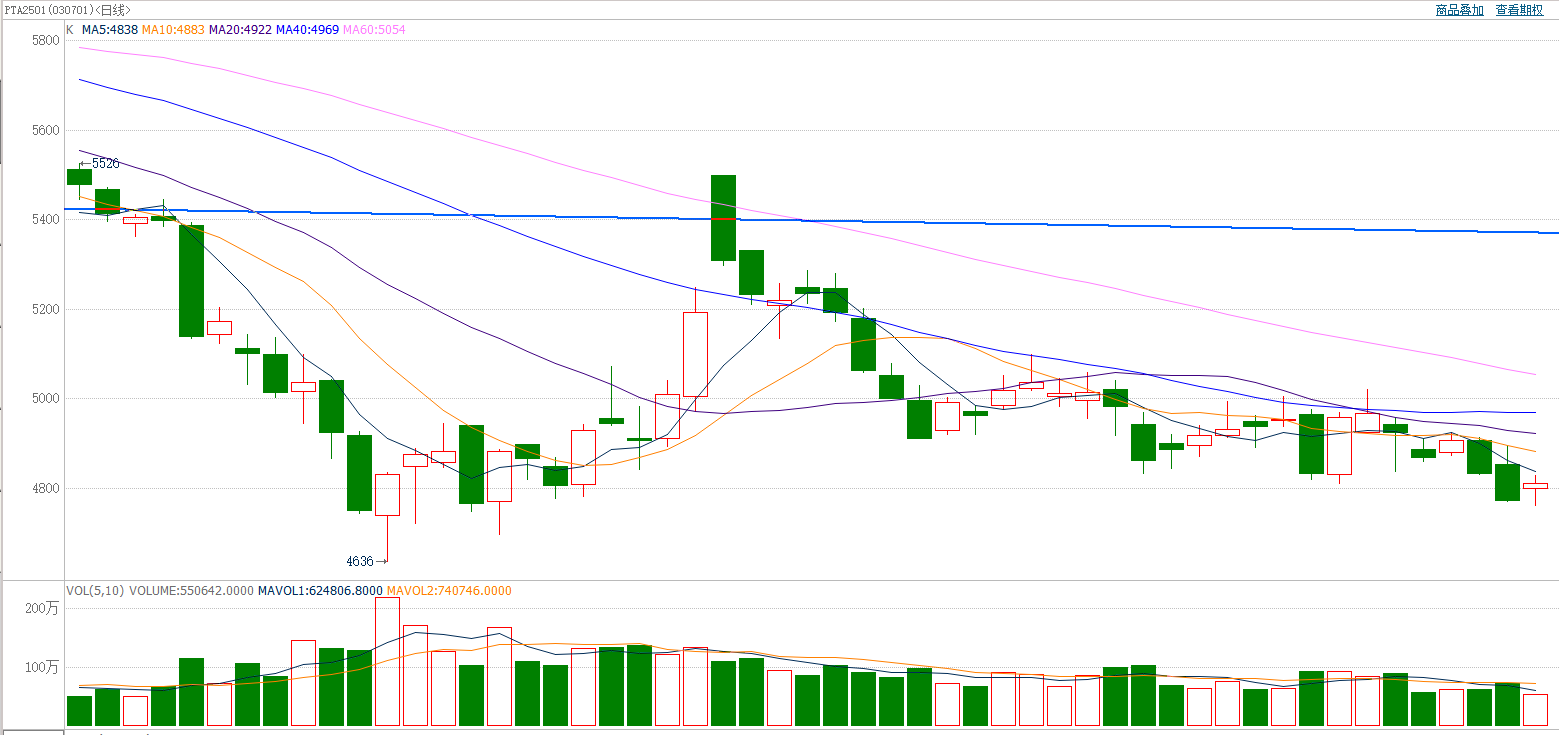Open the 商品叠加 link
The width and height of the screenshot is (1559, 735).
pos(1459,10)
